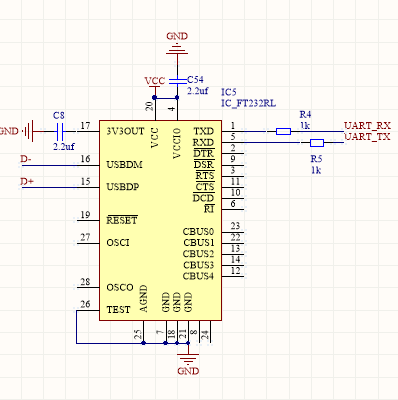Select the C54 designator text
The width and height of the screenshot is (398, 400).
(195, 80)
